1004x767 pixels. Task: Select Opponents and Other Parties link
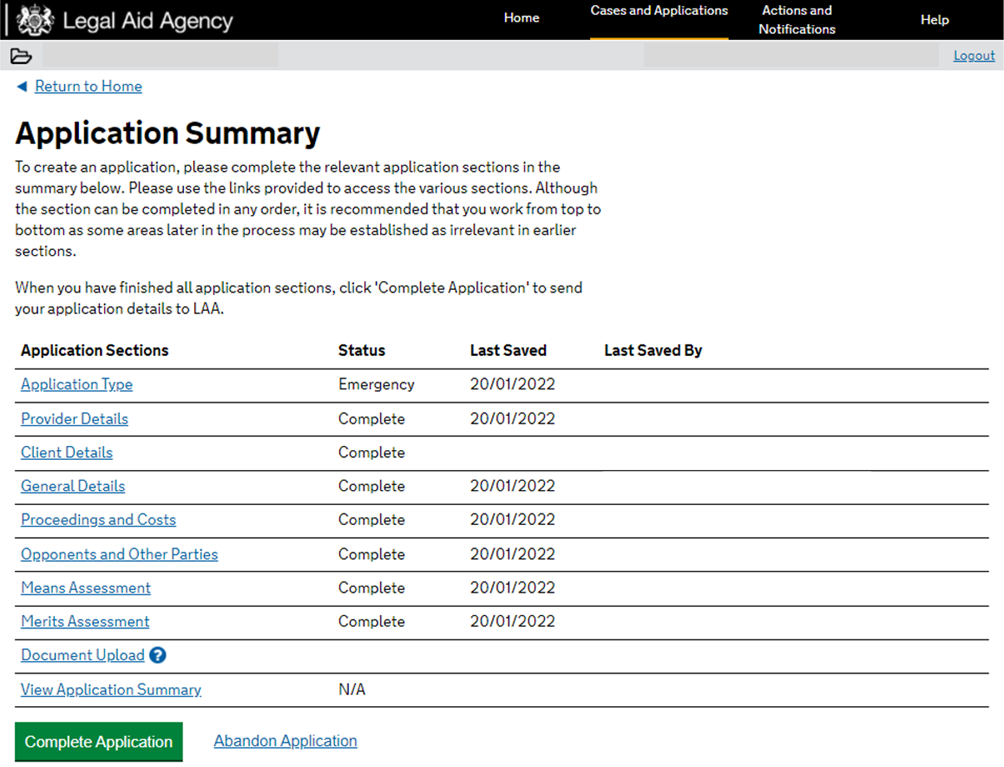click(119, 555)
